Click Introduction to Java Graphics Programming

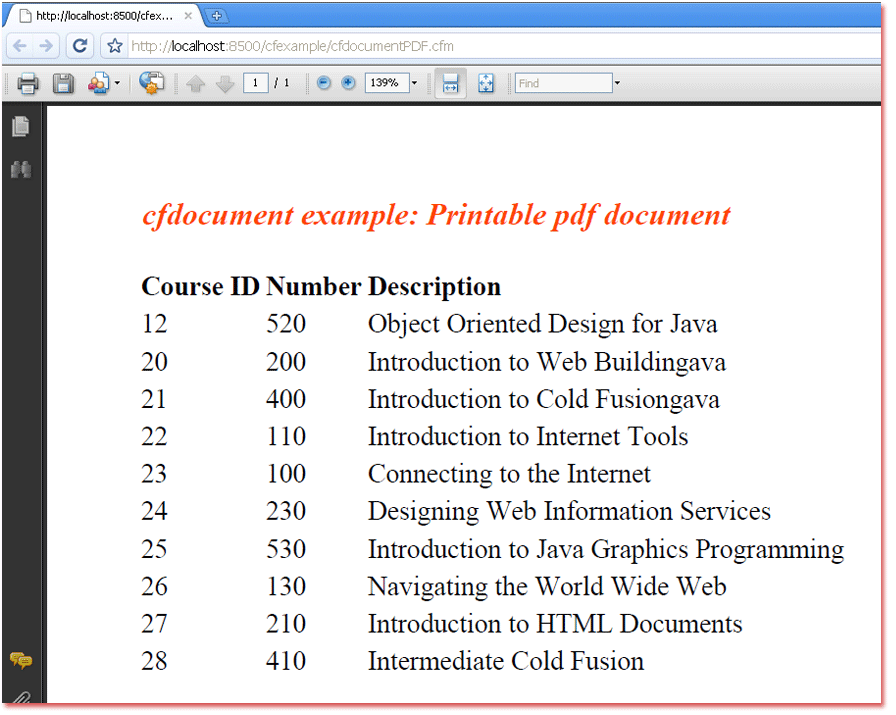point(606,550)
